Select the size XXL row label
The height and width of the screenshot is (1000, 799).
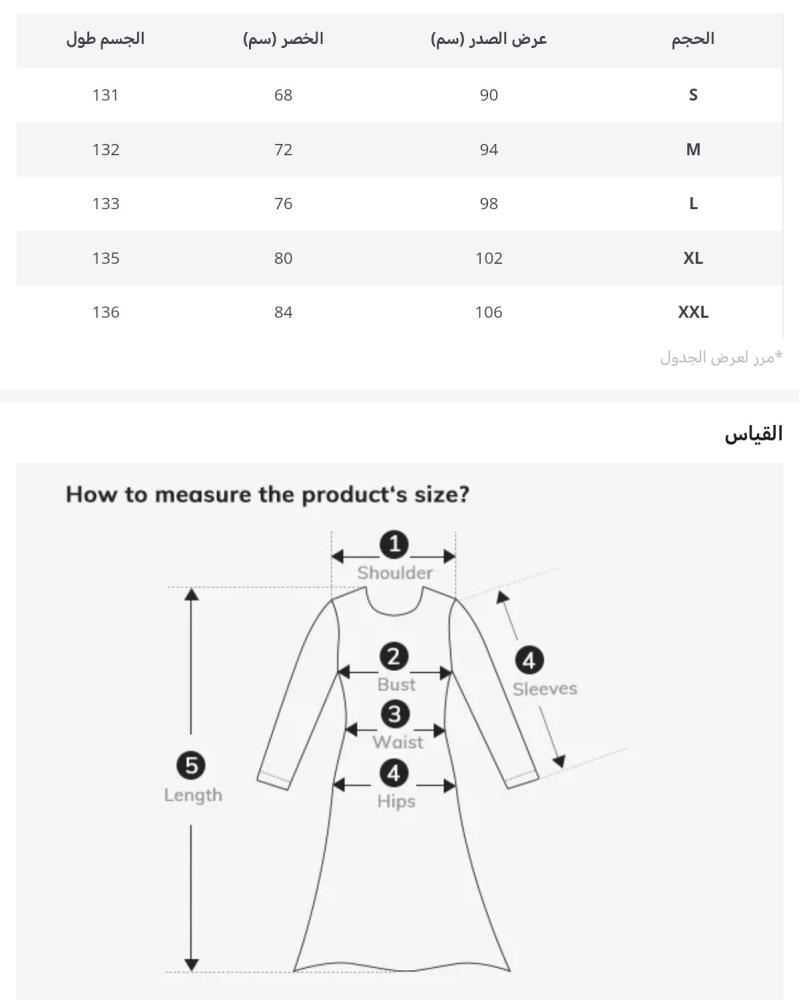point(693,311)
